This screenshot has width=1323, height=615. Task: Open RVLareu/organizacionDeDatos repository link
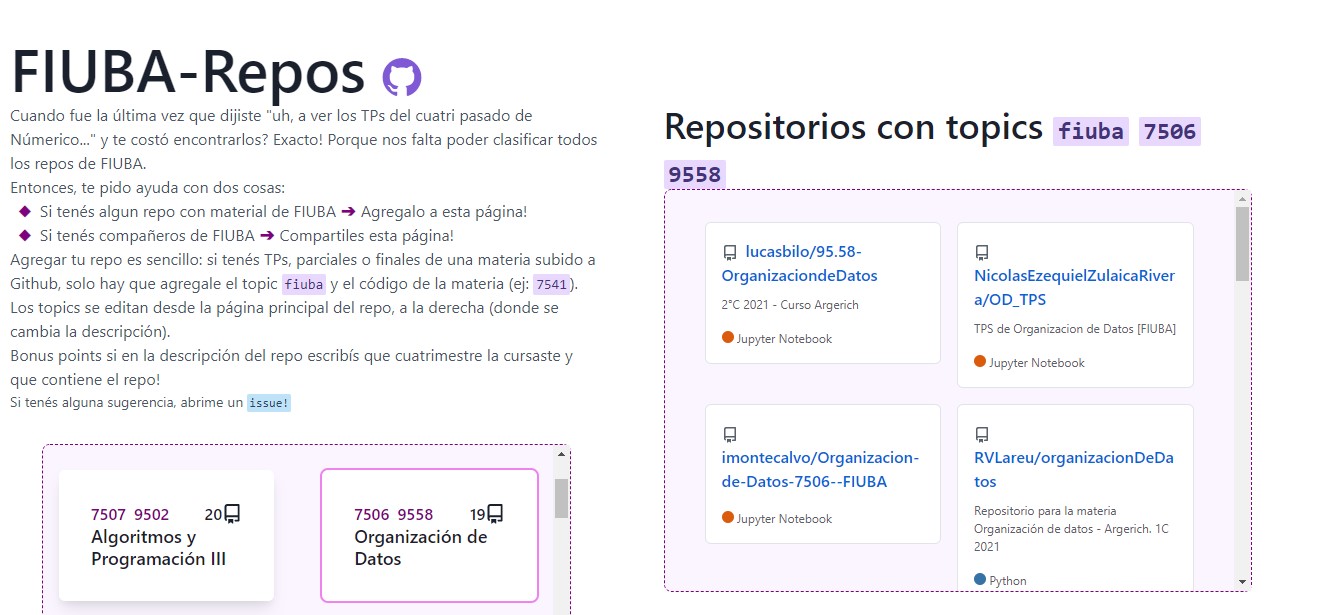click(1074, 469)
